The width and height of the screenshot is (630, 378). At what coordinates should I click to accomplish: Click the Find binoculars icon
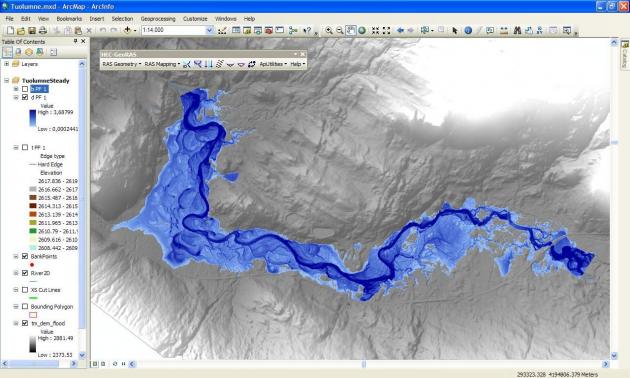[x=517, y=31]
